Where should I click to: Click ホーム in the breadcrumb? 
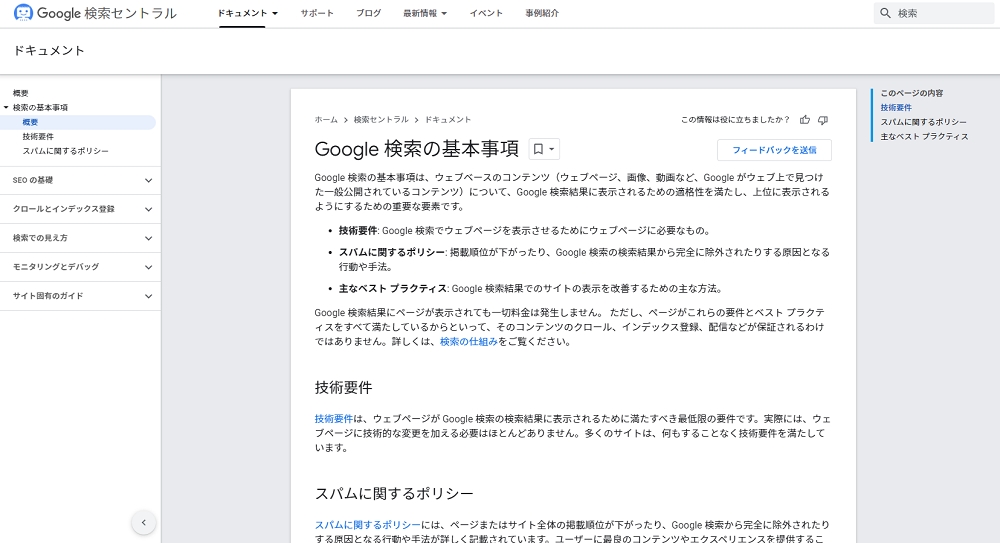(326, 120)
